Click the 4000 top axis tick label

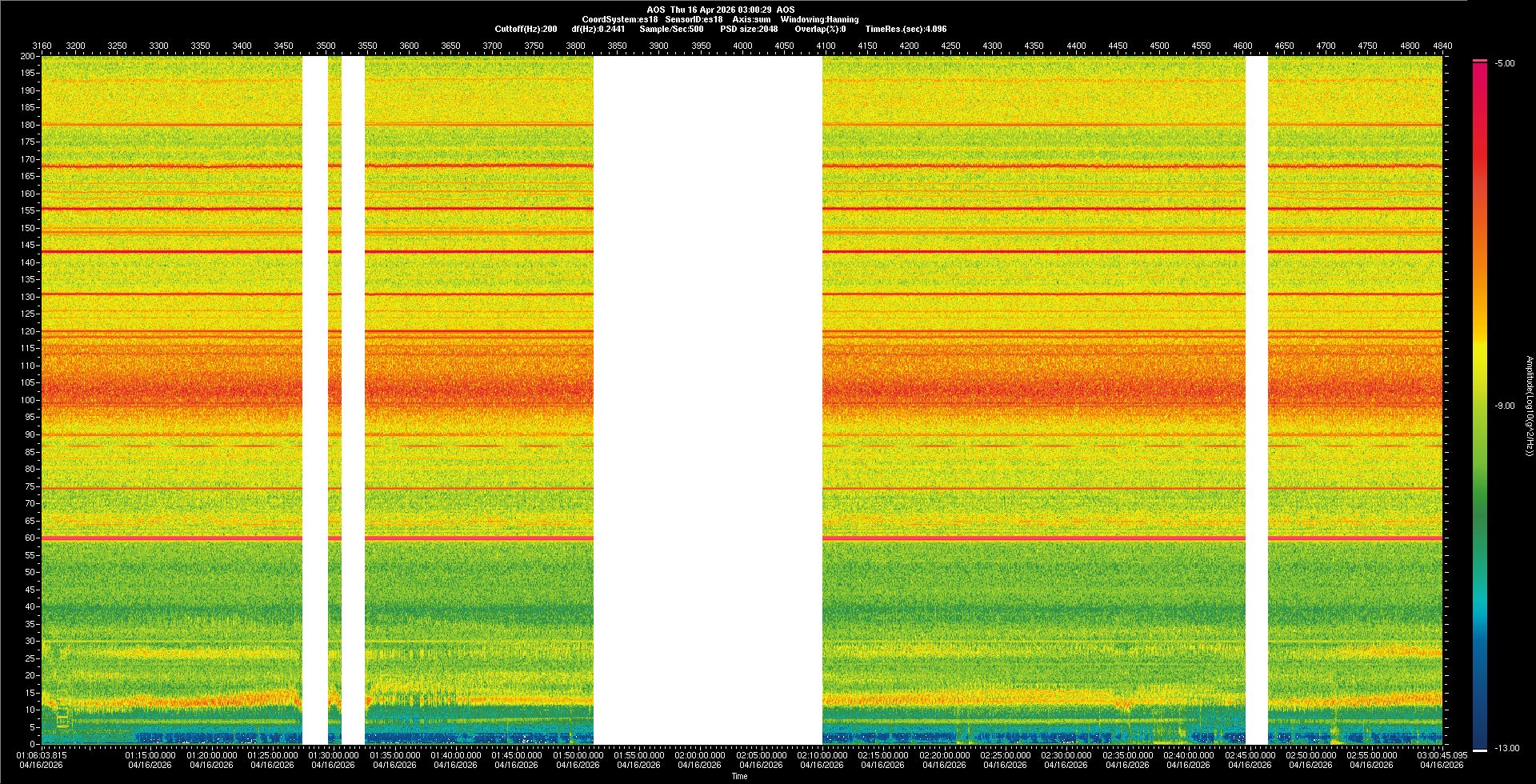point(742,46)
